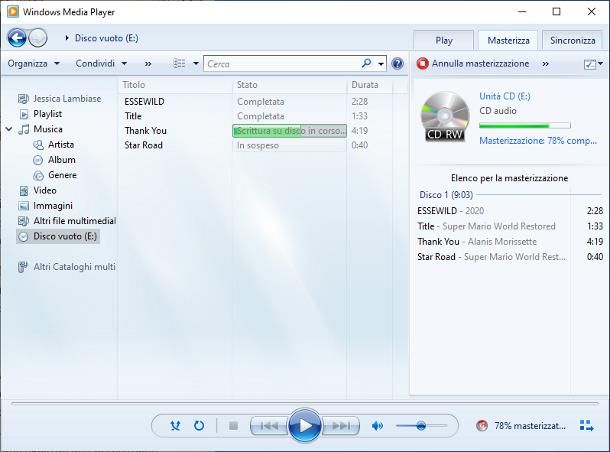Expand the breadcrumb arrow before Disco vuoto
The width and height of the screenshot is (610, 452).
pos(67,38)
